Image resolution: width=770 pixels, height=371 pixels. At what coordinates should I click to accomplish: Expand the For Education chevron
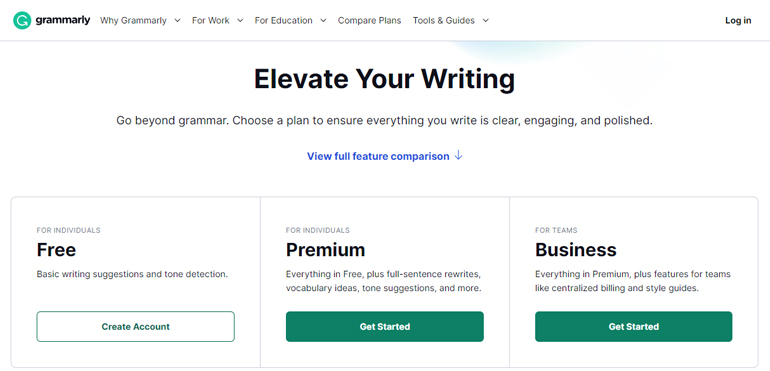(x=323, y=21)
